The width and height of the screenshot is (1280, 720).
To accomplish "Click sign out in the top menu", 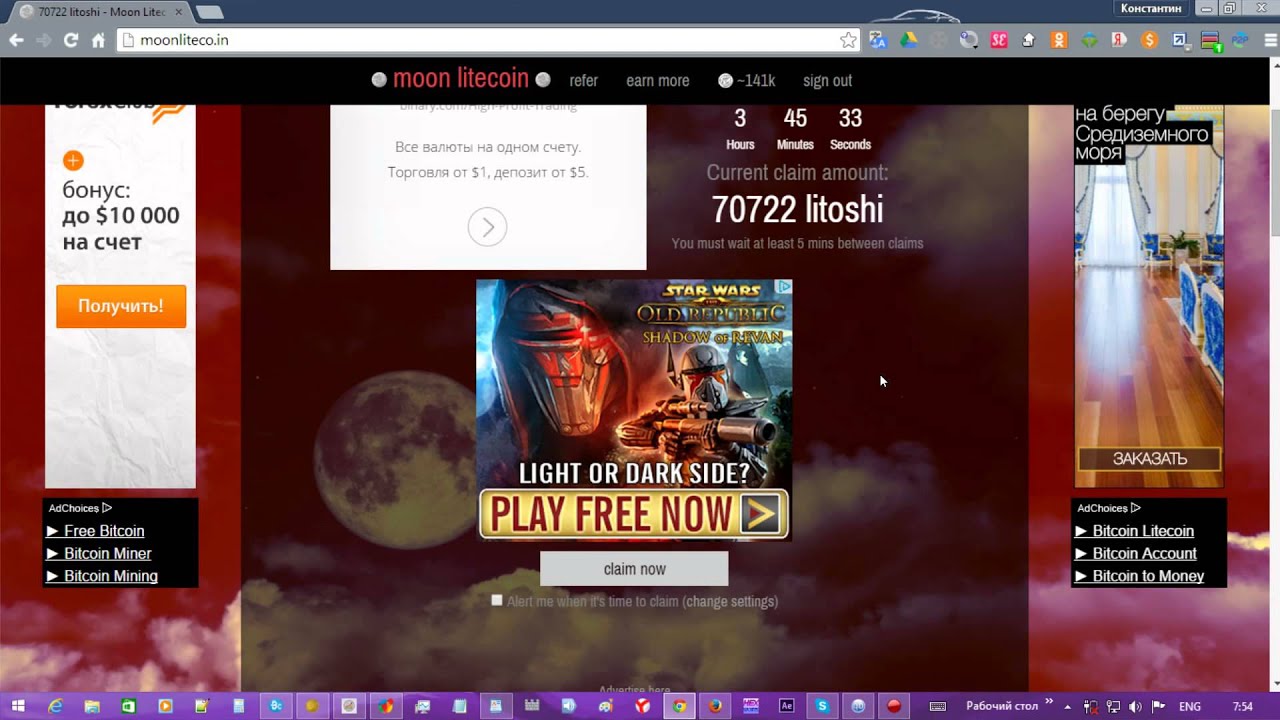I will (x=827, y=81).
